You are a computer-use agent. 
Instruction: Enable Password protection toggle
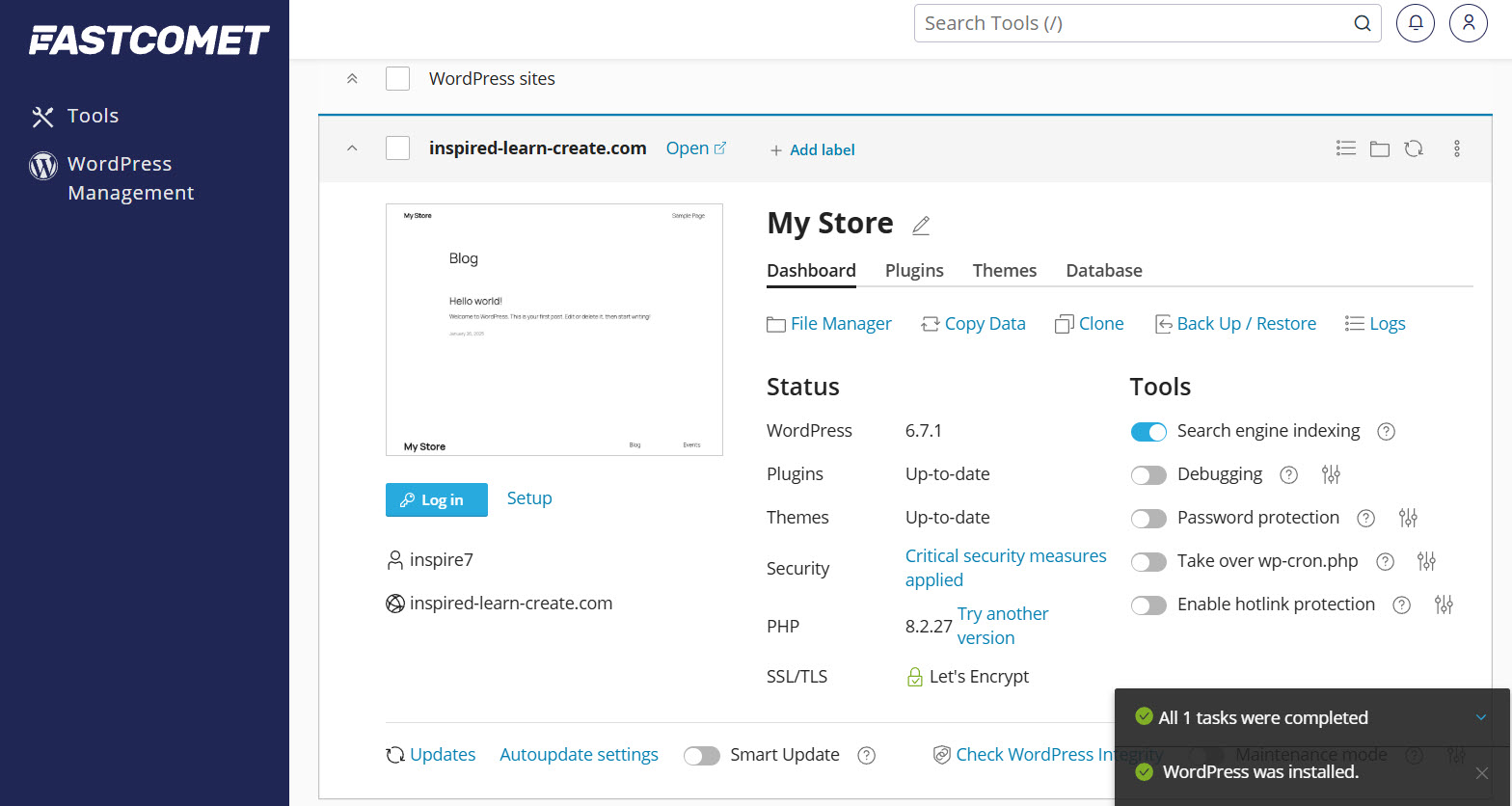[1148, 519]
